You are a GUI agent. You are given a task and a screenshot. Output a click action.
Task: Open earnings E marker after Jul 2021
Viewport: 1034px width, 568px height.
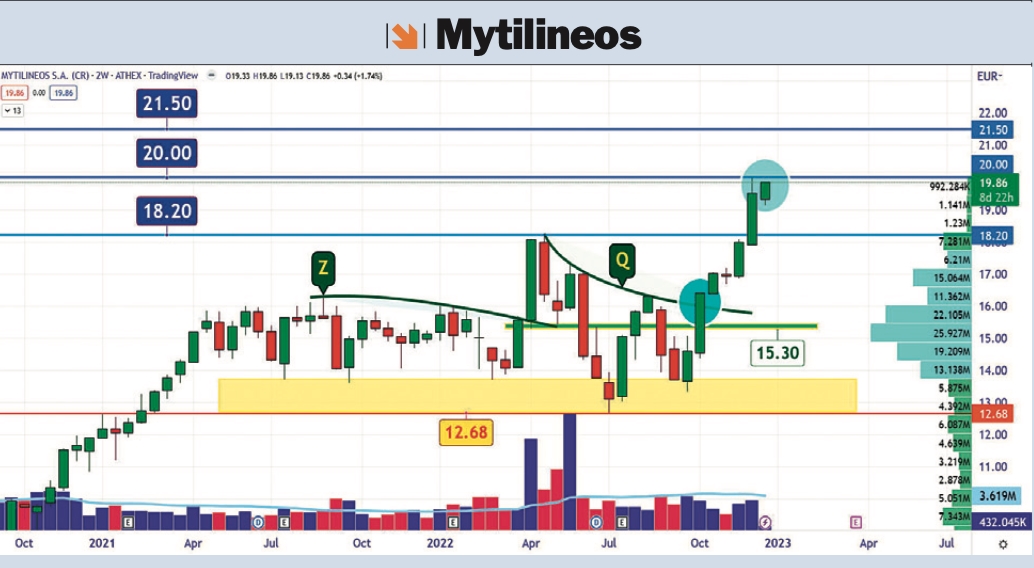[284, 522]
